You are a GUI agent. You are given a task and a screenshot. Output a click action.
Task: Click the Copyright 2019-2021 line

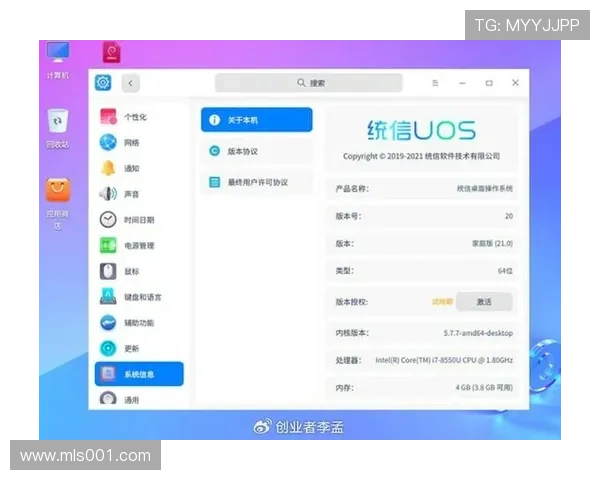click(421, 156)
